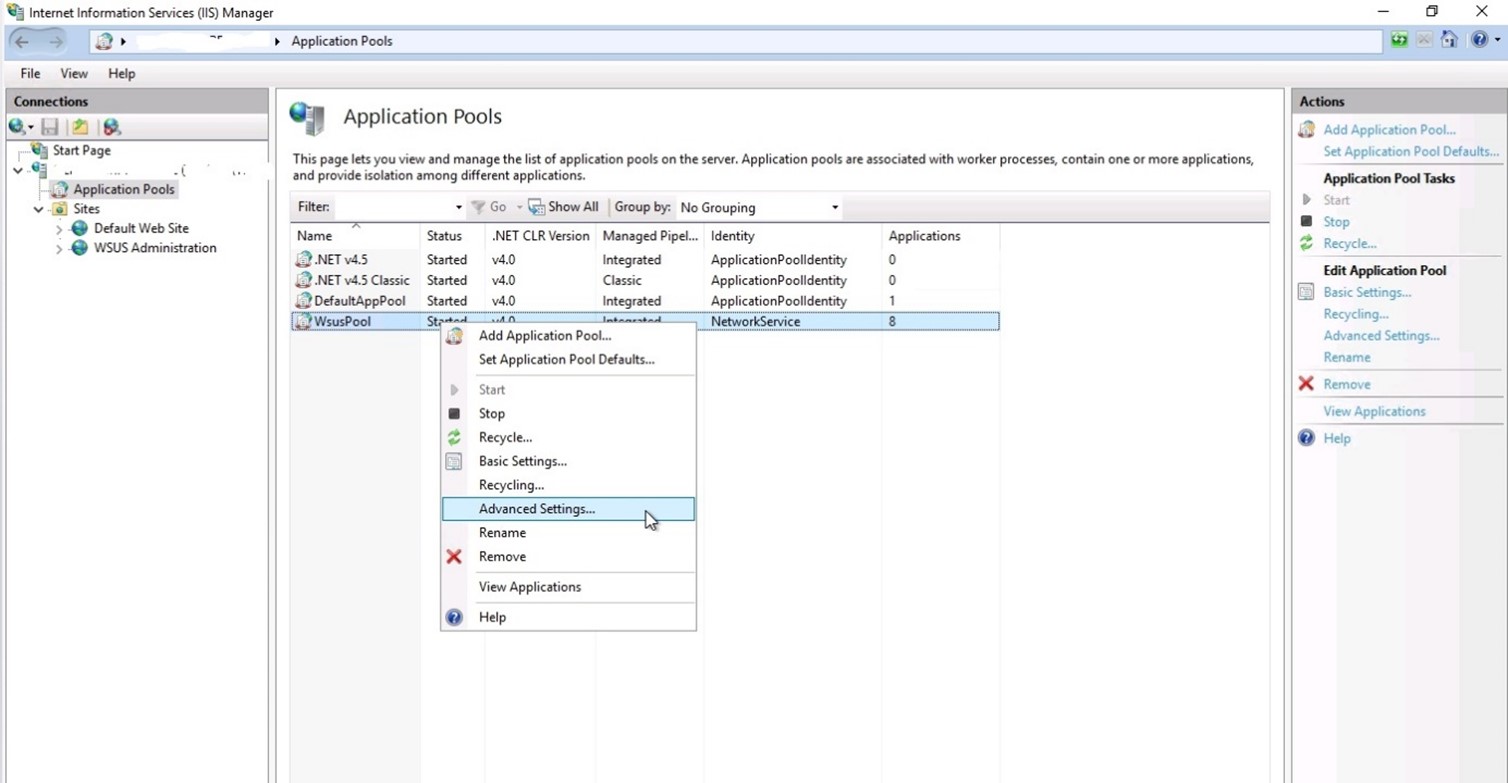Click the Help question icon in Actions pane
The height and width of the screenshot is (783, 1508).
click(x=1306, y=438)
